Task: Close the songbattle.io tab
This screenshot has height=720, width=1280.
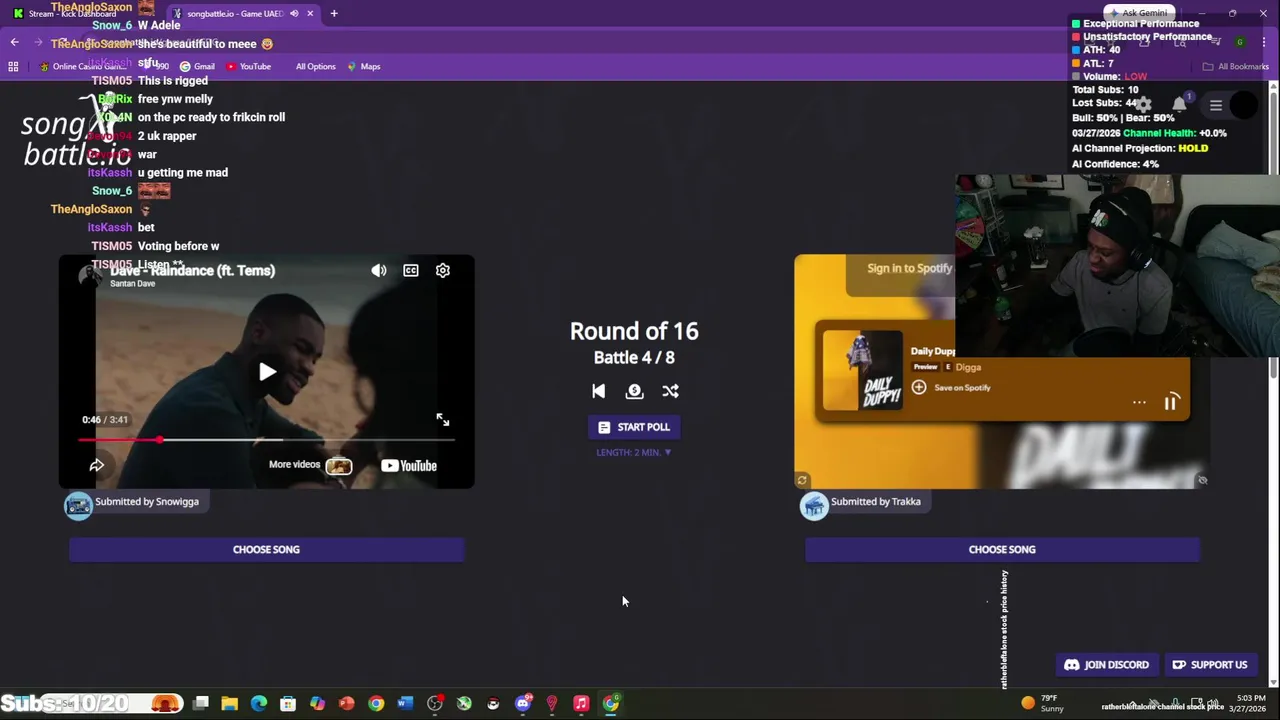Action: coord(310,13)
